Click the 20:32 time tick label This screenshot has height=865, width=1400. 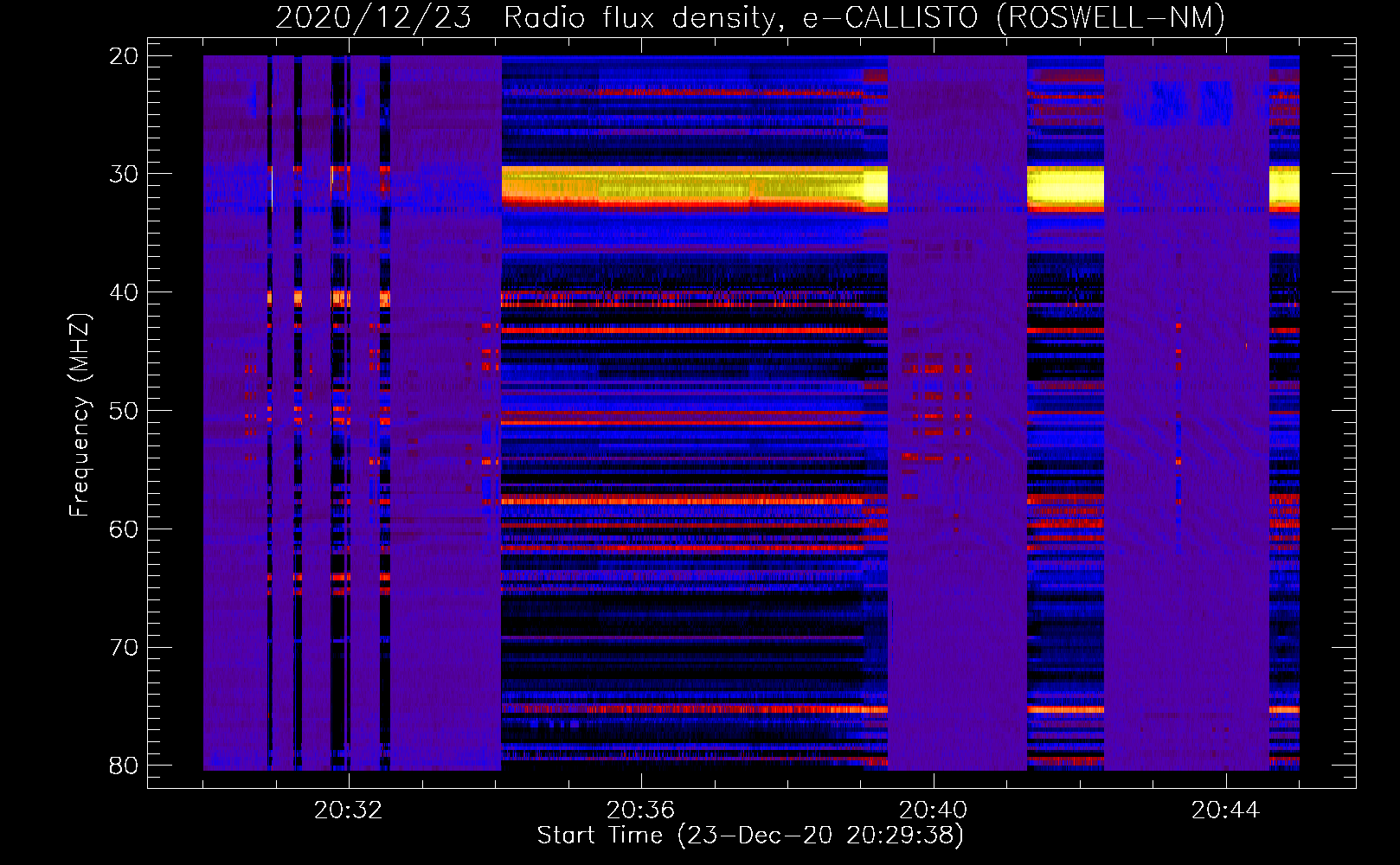348,811
